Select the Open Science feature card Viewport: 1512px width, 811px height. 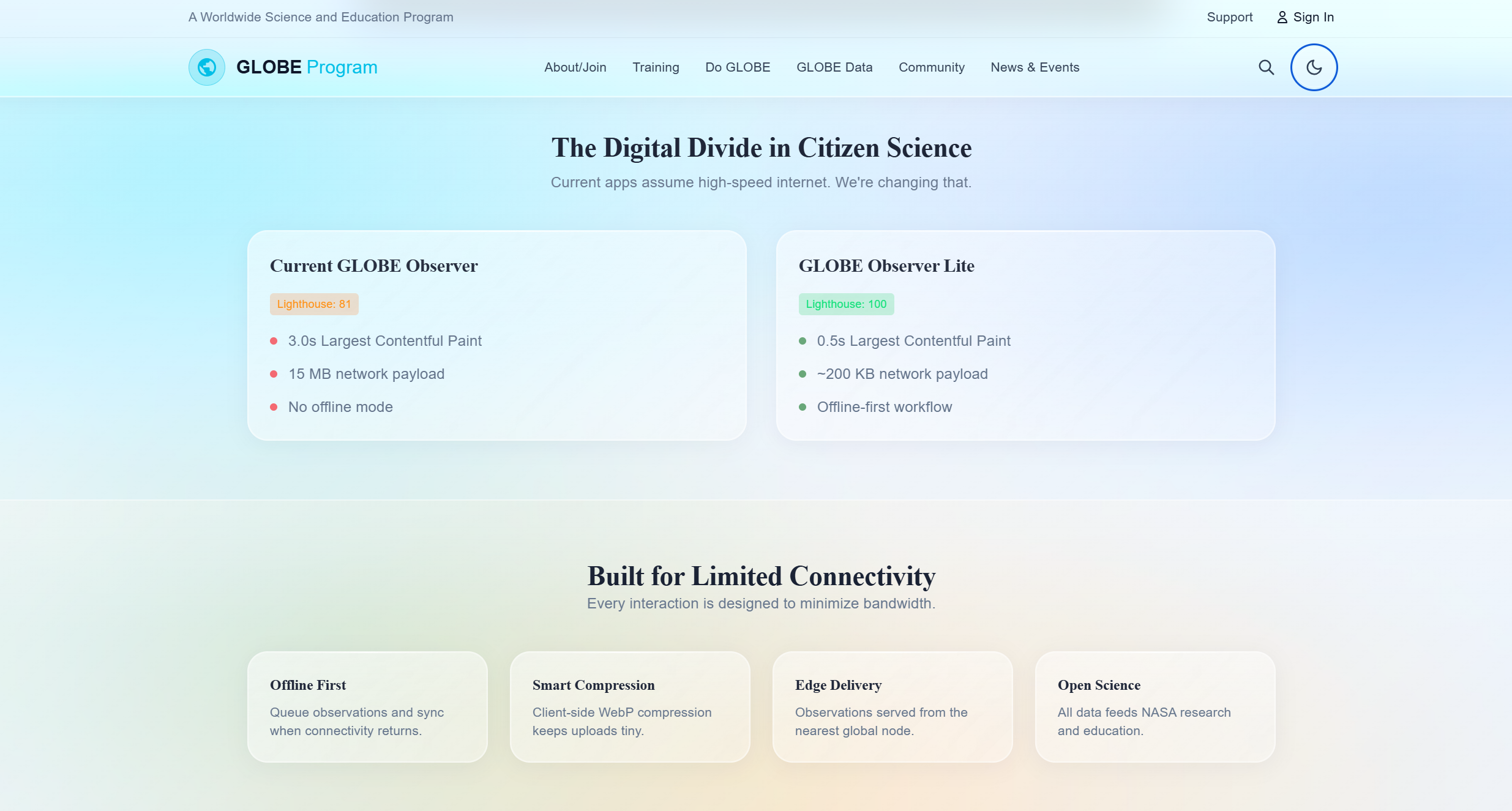point(1155,706)
